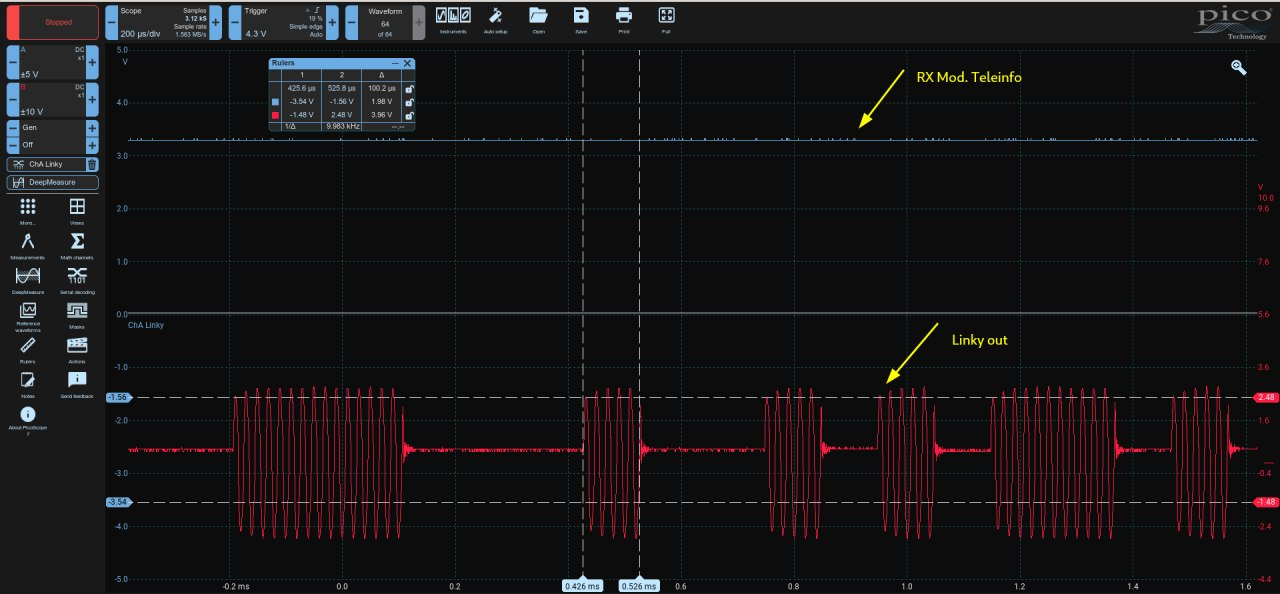Open Scope timebase settings panel

[x=163, y=21]
